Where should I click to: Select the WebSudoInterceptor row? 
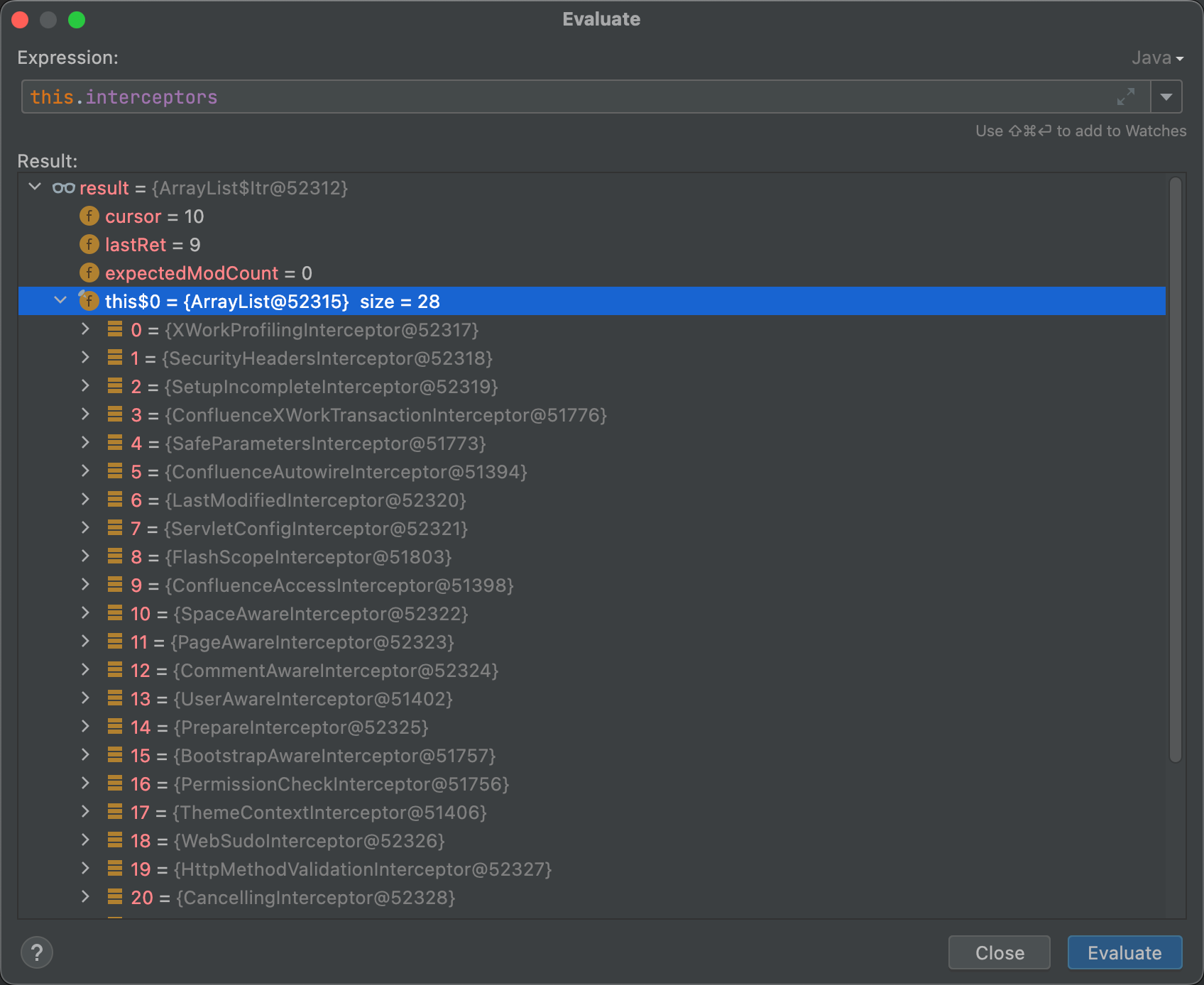click(x=592, y=840)
